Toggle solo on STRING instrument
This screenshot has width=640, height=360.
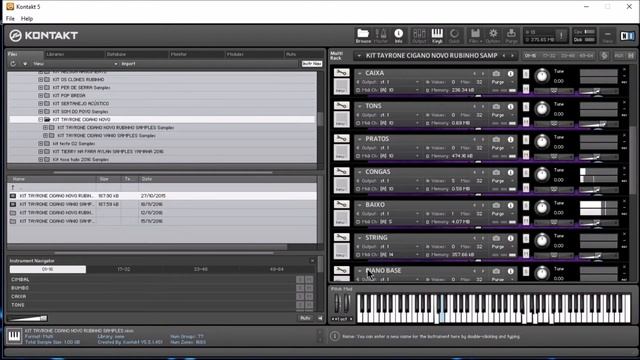[526, 238]
